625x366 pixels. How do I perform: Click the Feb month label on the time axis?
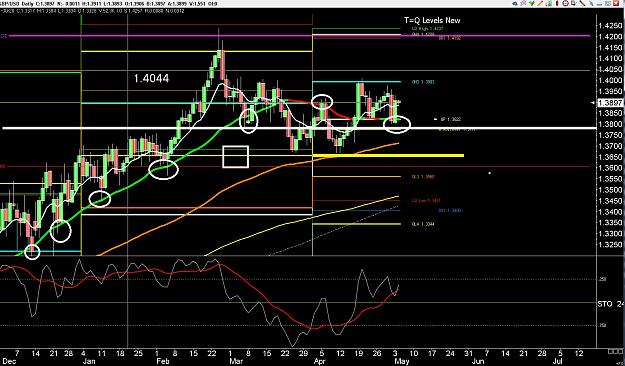[x=163, y=361]
